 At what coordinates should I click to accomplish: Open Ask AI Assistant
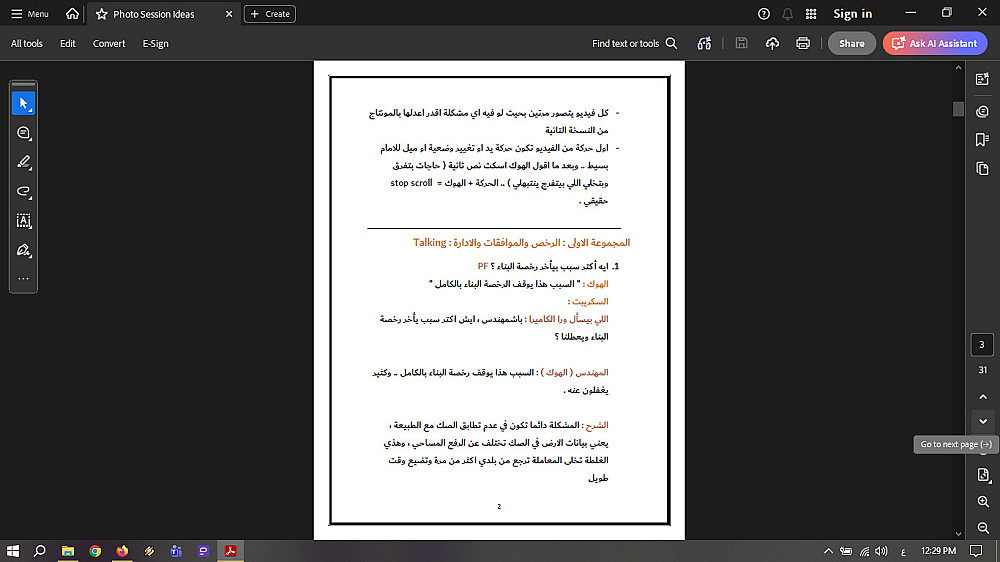pyautogui.click(x=935, y=43)
